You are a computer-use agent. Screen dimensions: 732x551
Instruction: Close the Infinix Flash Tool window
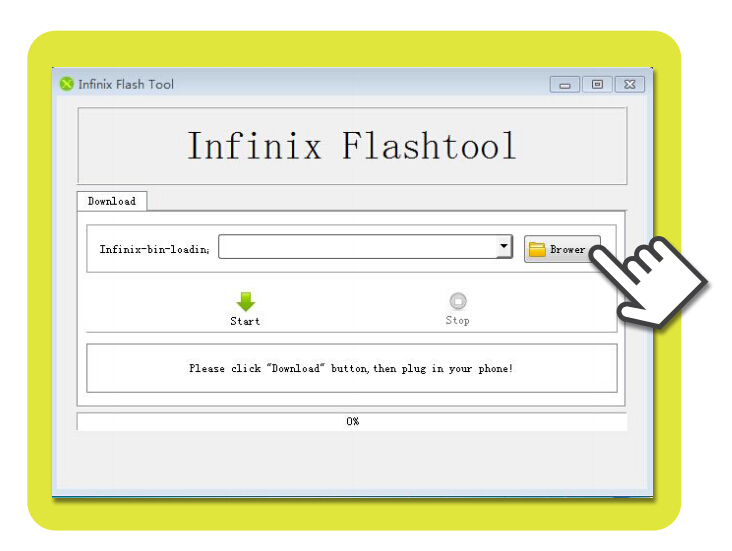pos(629,85)
